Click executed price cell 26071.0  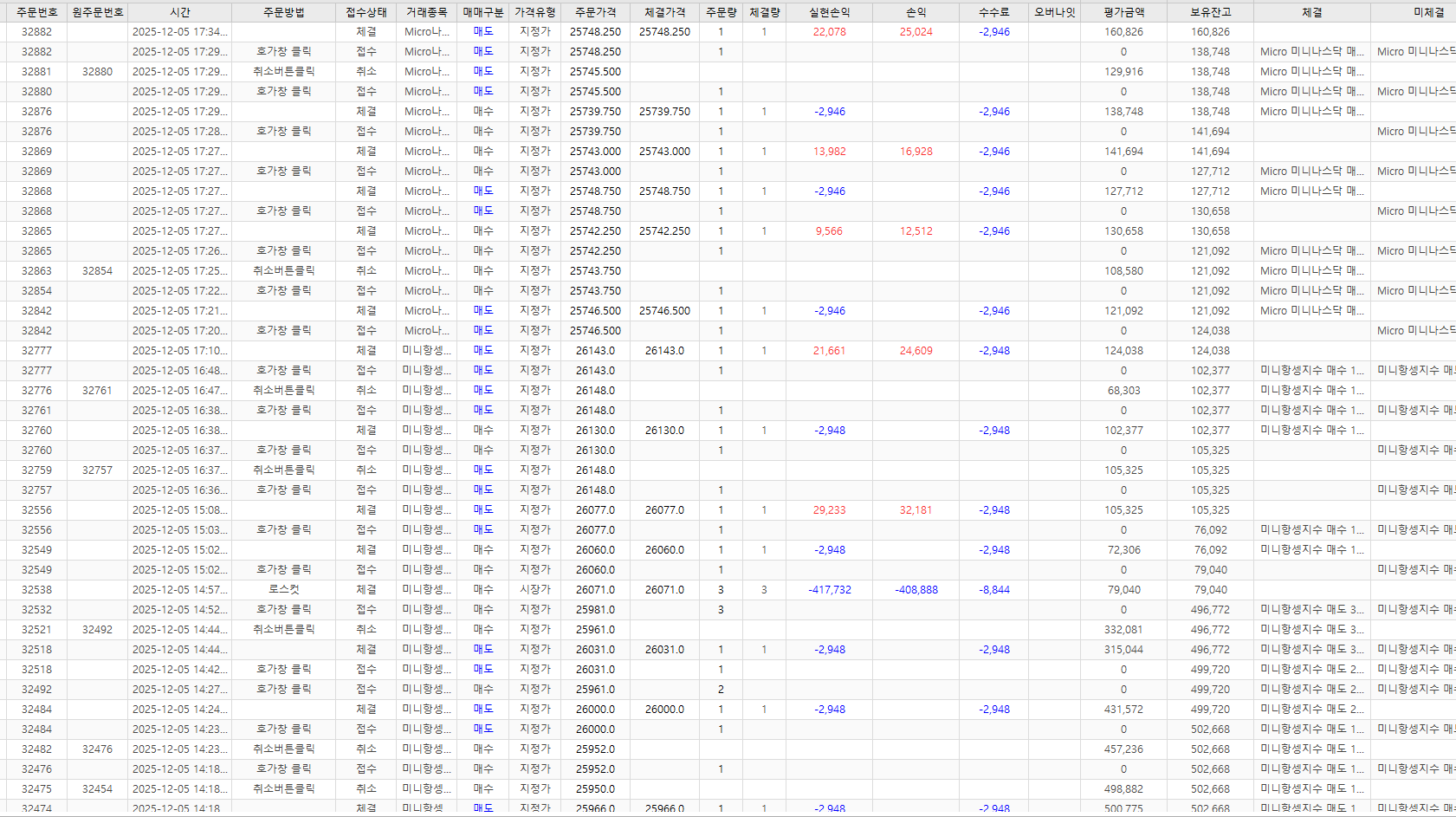(x=664, y=590)
